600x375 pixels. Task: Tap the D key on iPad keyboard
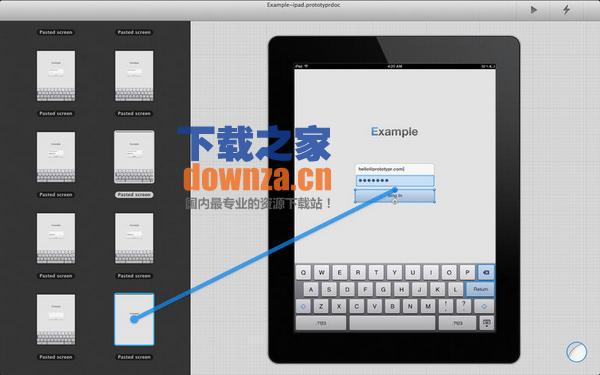[x=347, y=289]
